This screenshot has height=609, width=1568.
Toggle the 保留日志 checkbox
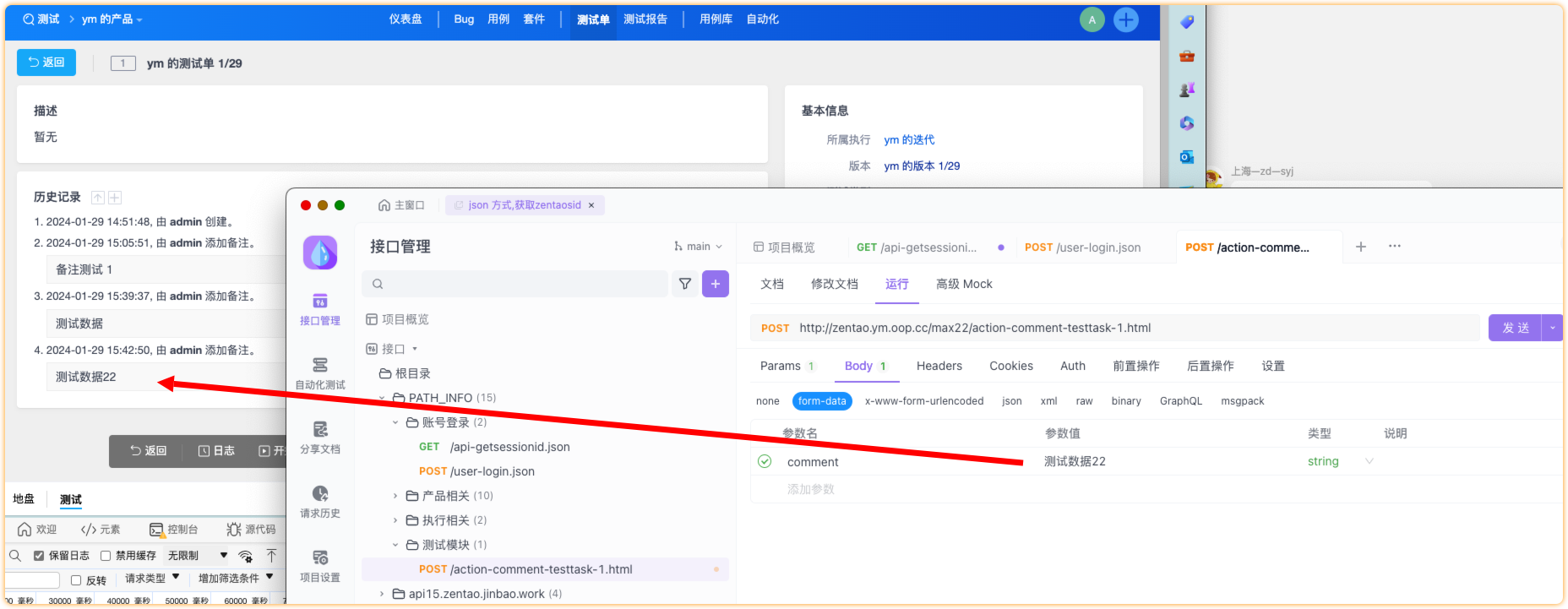pos(39,556)
